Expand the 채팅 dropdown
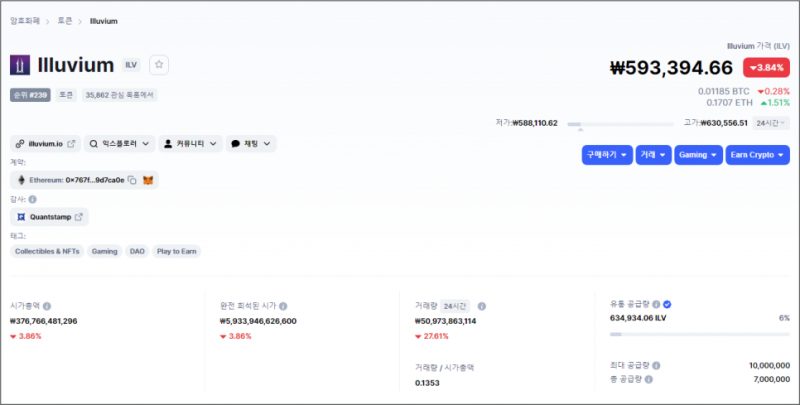The image size is (800, 405). 250,144
